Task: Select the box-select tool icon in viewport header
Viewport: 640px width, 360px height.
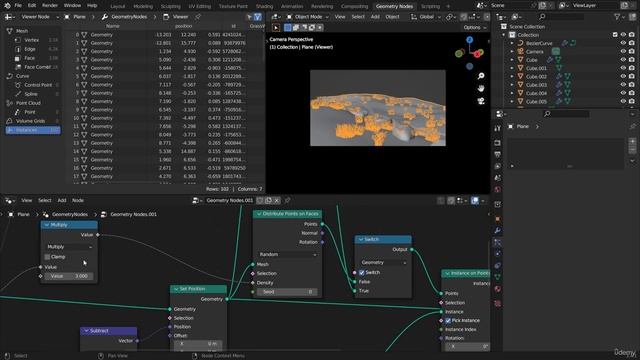Action: click(x=288, y=27)
